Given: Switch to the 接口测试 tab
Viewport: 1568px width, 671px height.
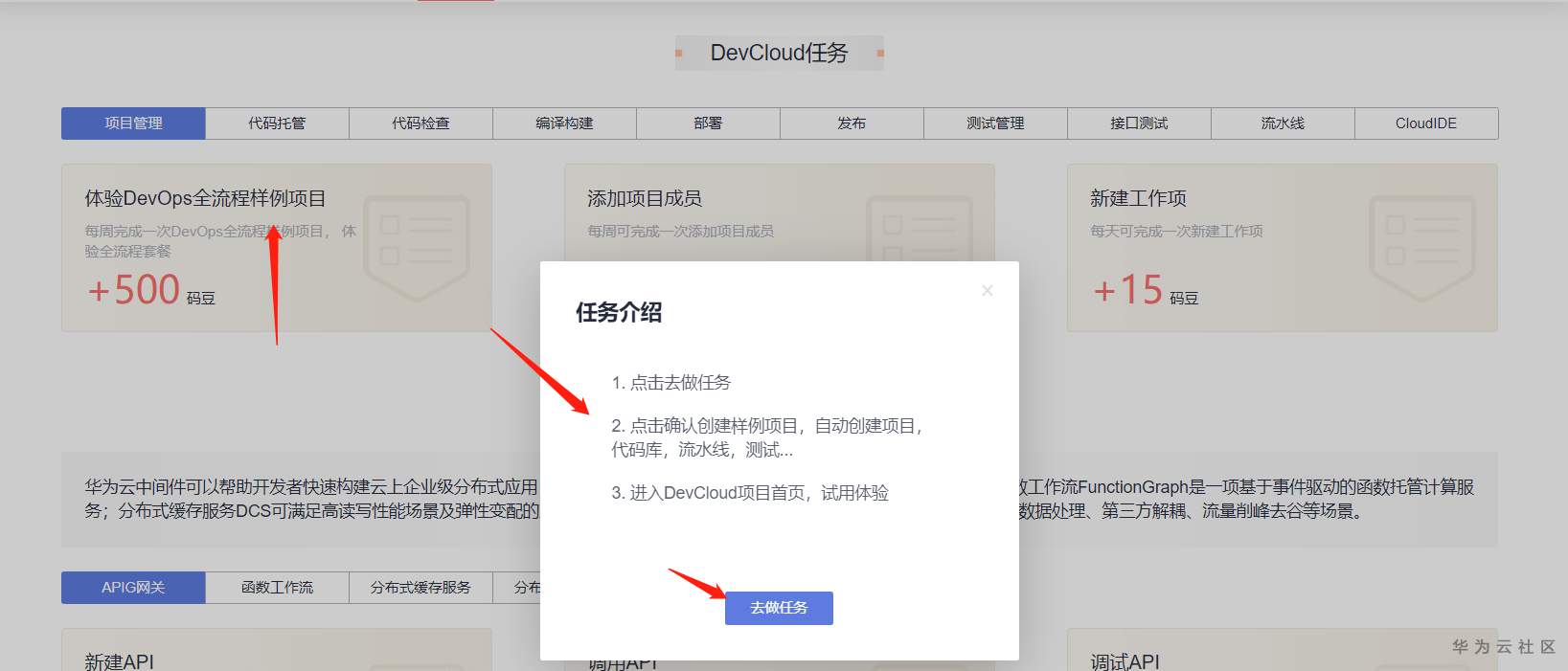Looking at the screenshot, I should coord(1139,123).
